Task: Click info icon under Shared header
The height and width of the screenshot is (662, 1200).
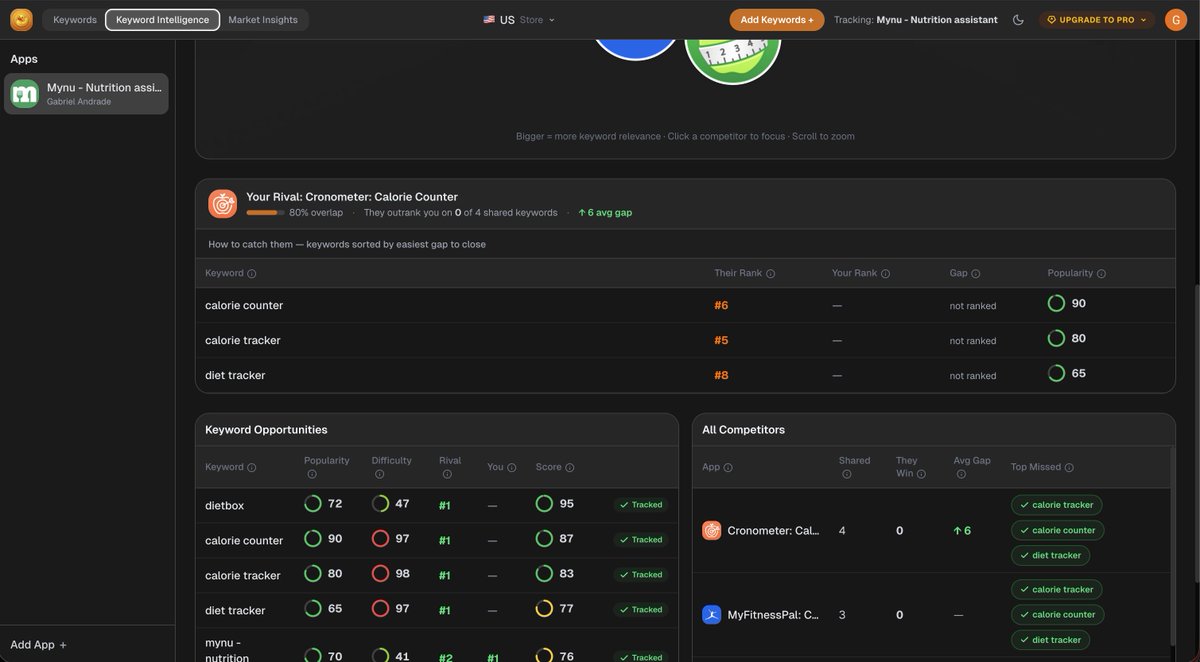Action: point(847,475)
